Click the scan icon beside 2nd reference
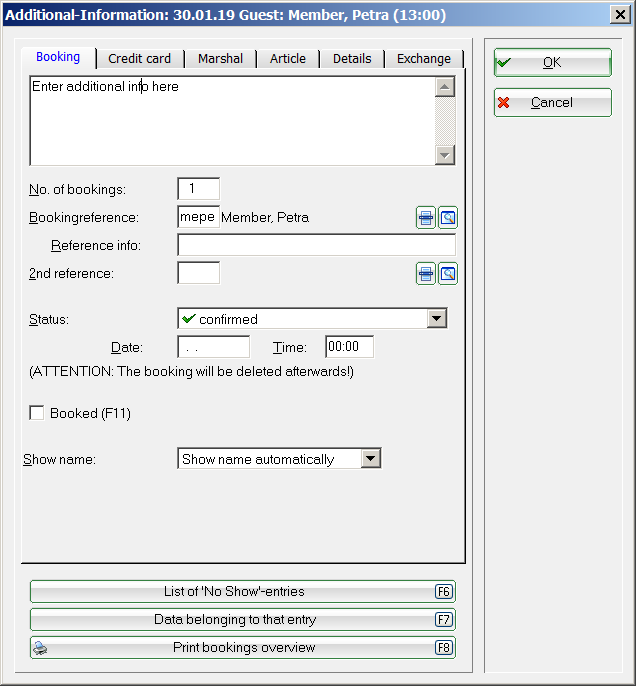 (x=426, y=274)
